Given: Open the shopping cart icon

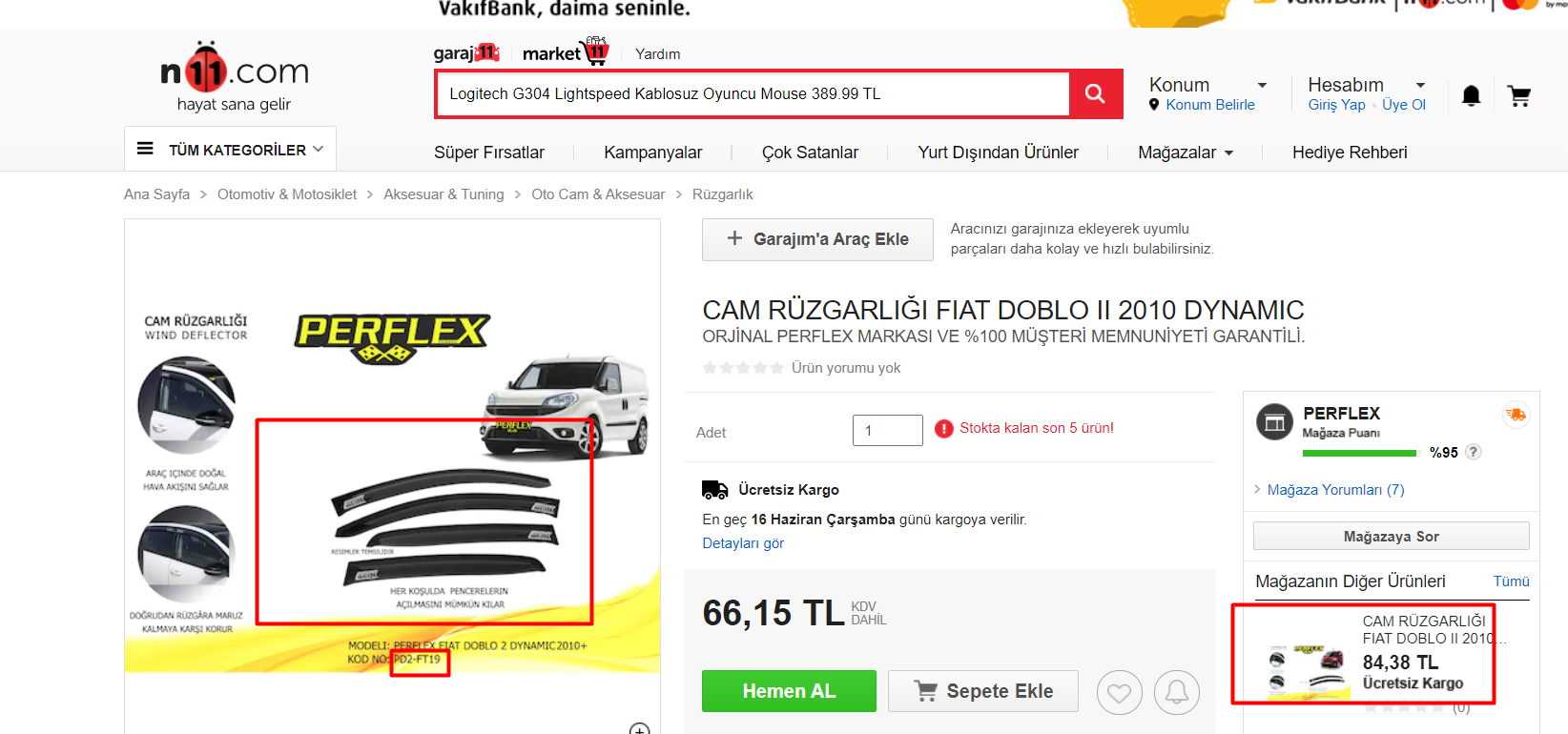Looking at the screenshot, I should (x=1518, y=95).
